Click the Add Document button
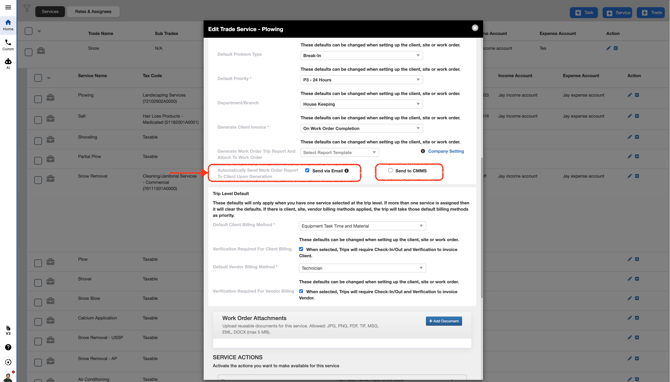 (x=444, y=321)
